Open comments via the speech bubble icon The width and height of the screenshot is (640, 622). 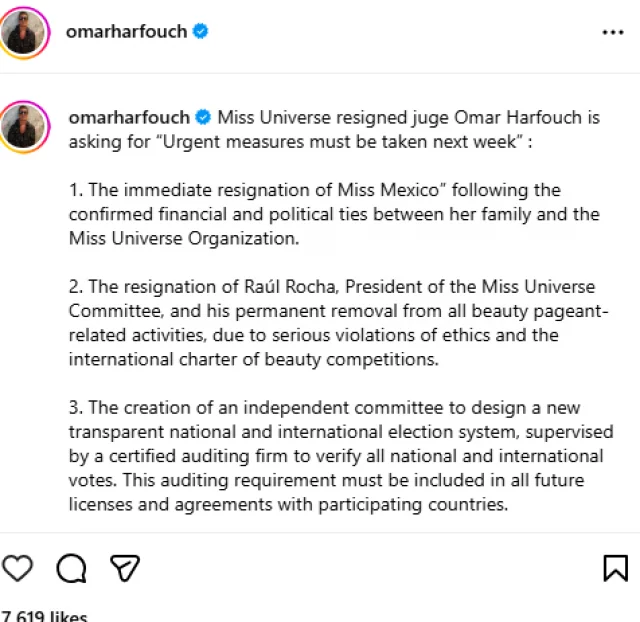(x=71, y=568)
